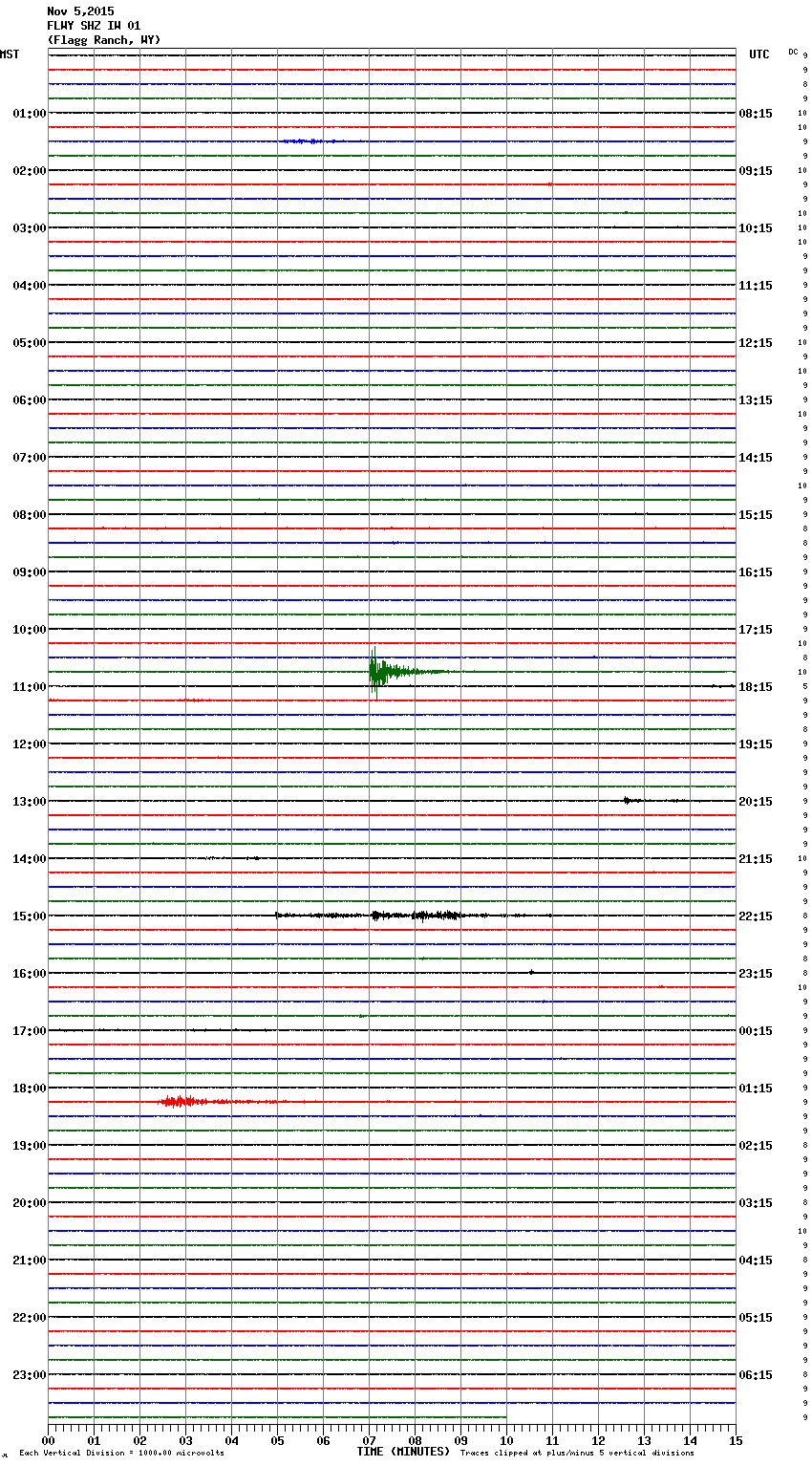The image size is (812, 1466).
Task: Click the '10:00' MST time label
Action: coord(29,630)
